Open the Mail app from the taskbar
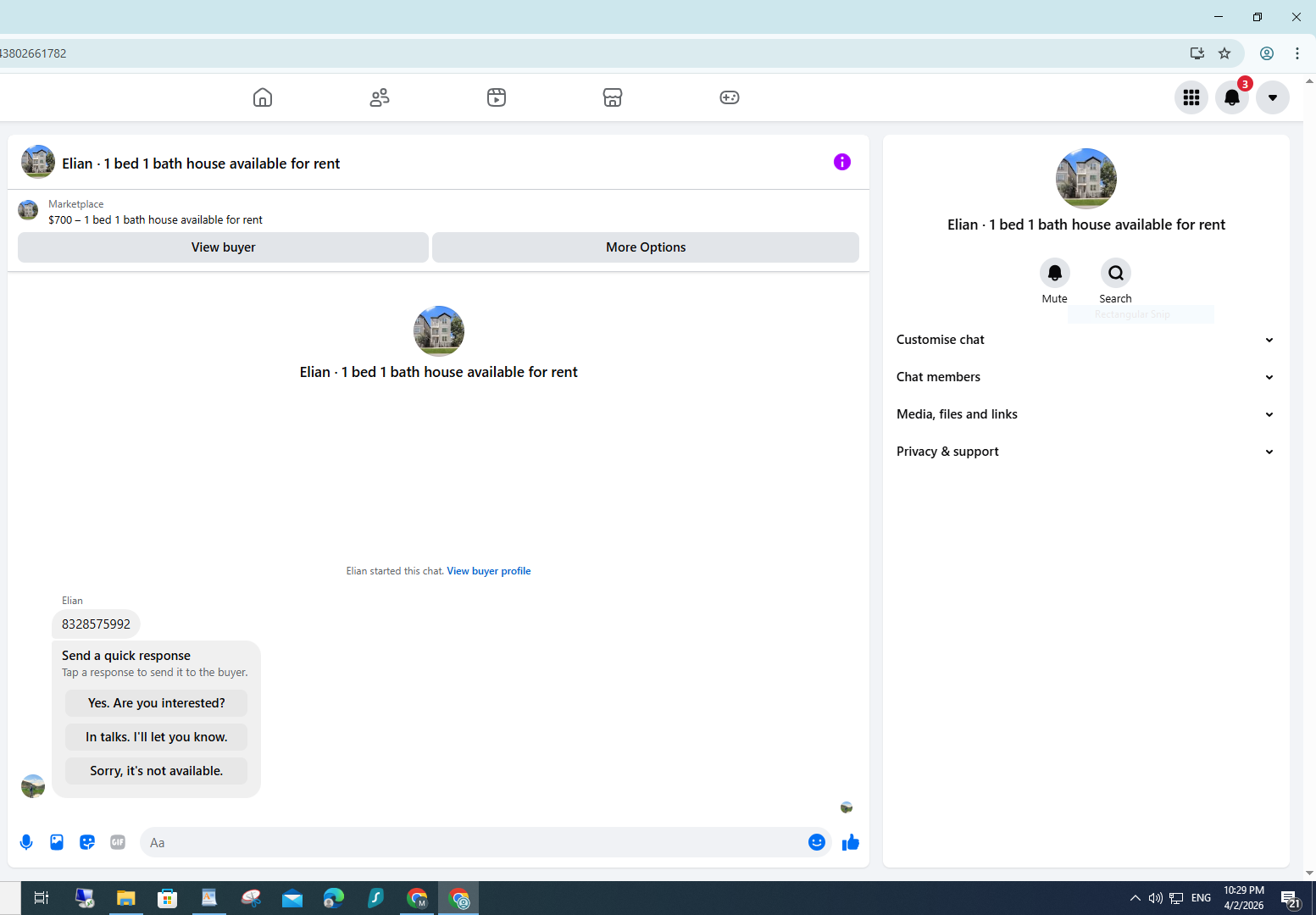 click(292, 898)
